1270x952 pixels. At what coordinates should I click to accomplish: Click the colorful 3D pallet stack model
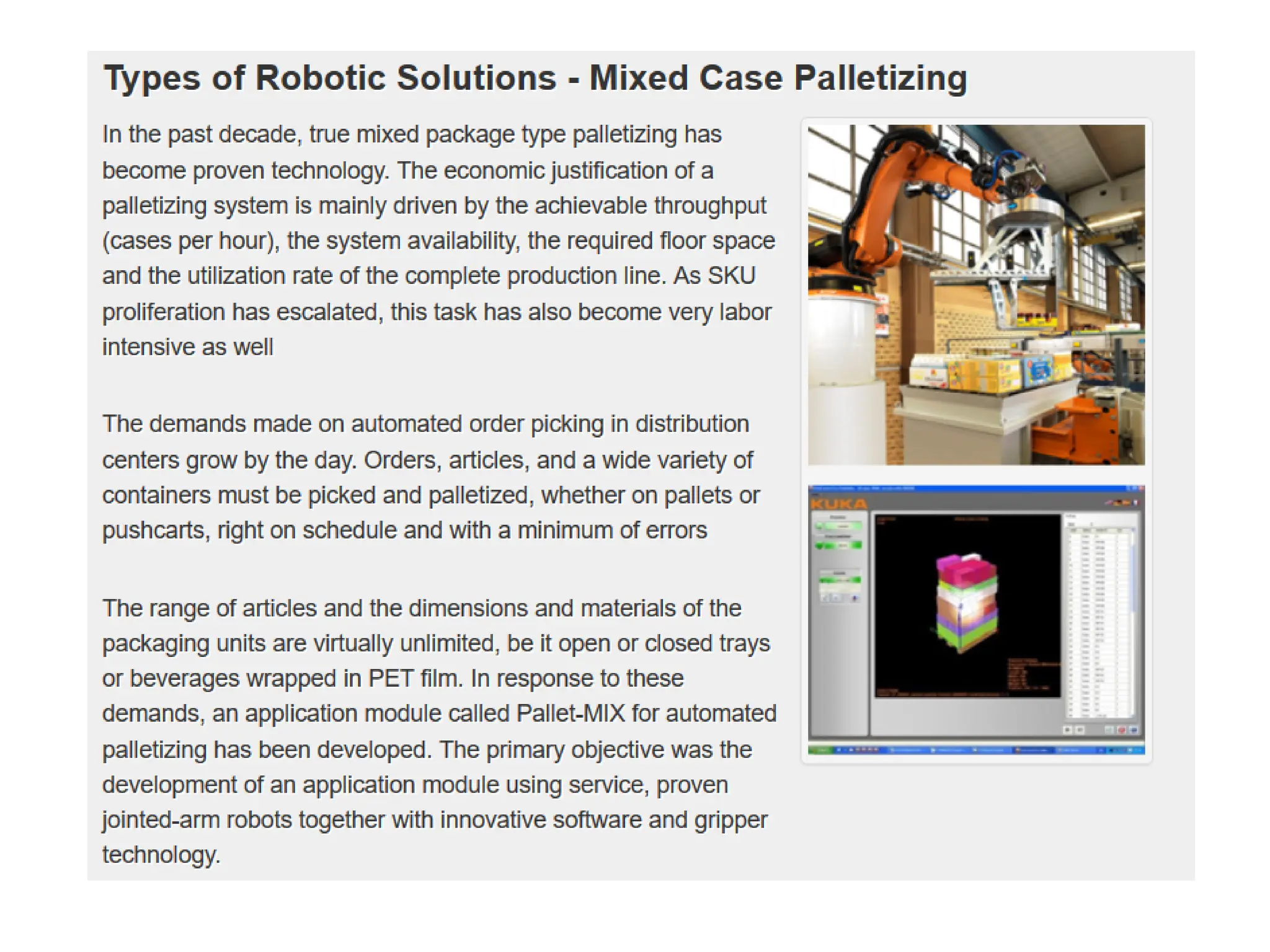966,604
